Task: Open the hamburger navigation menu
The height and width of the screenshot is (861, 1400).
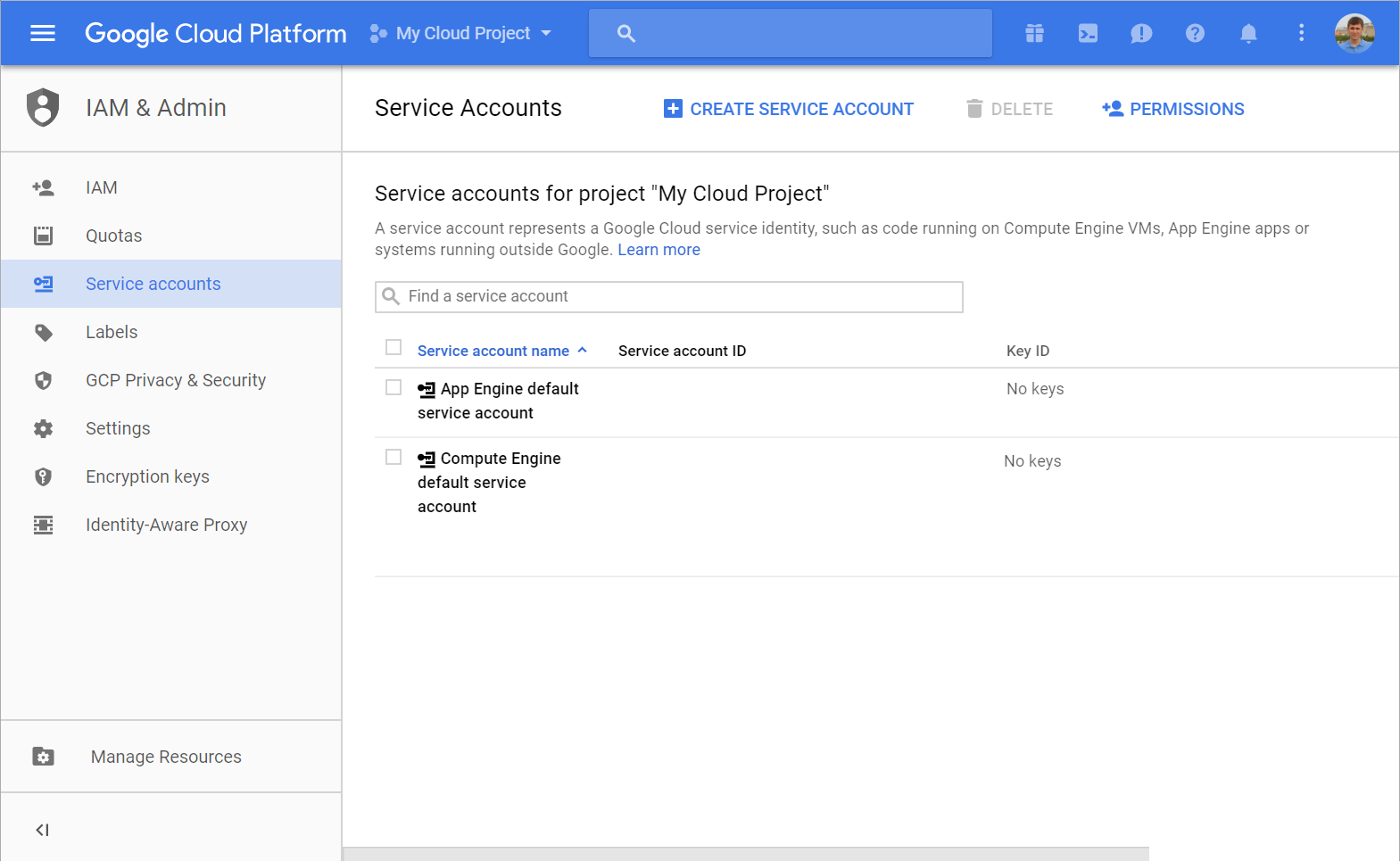Action: (43, 33)
